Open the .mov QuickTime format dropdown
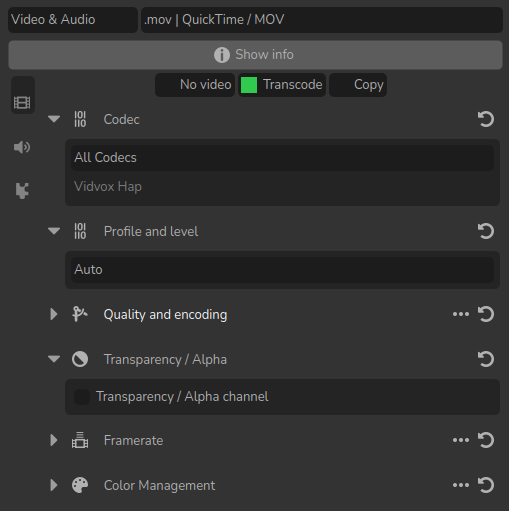Screen dimensions: 509x511 tap(322, 20)
